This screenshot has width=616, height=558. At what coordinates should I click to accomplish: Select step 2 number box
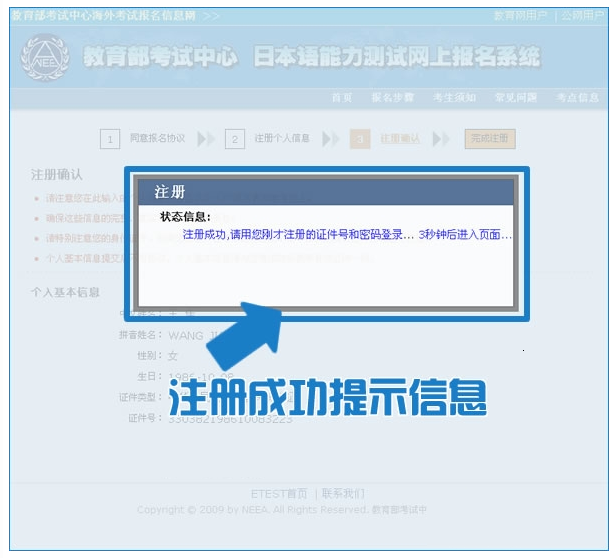(235, 139)
